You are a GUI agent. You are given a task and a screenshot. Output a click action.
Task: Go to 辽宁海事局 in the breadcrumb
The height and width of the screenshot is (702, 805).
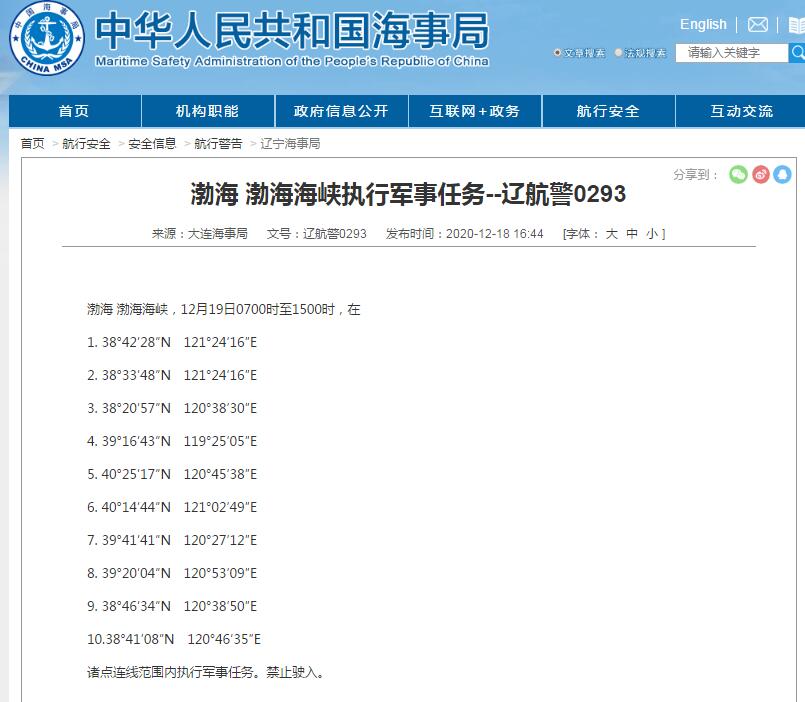(x=290, y=143)
